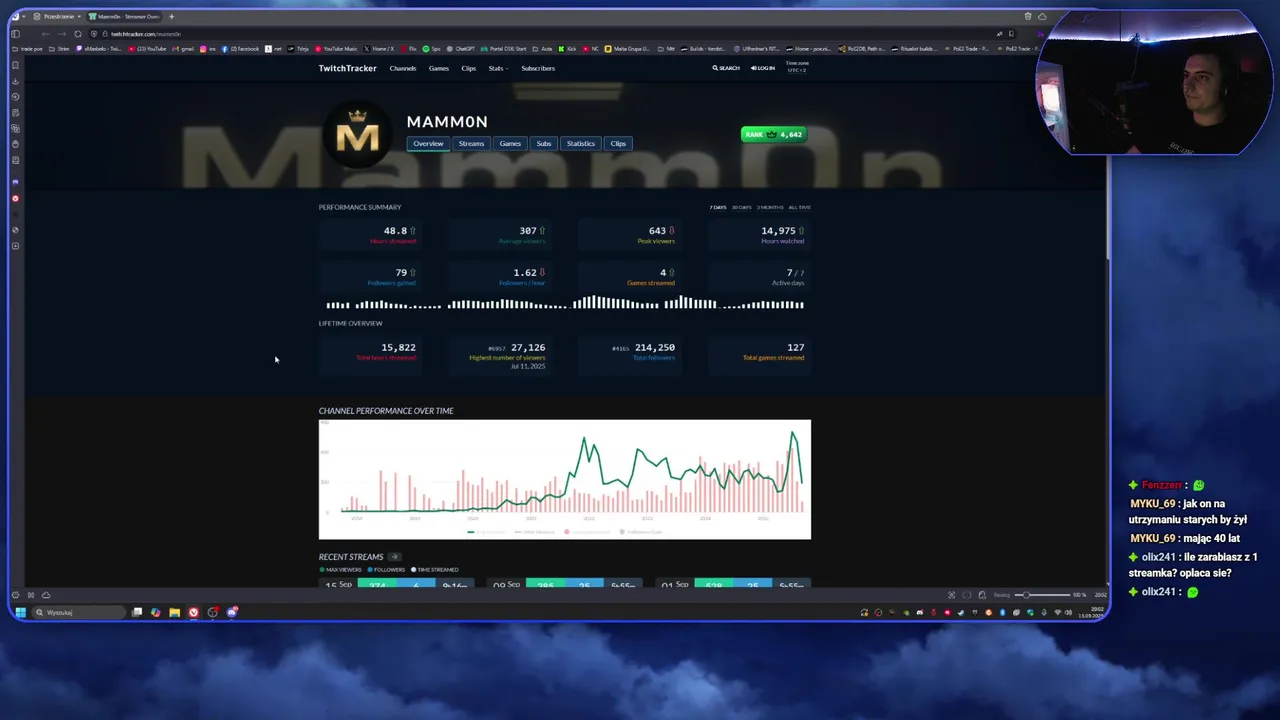
Task: Click the 14,975 hours watched value
Action: (x=778, y=230)
